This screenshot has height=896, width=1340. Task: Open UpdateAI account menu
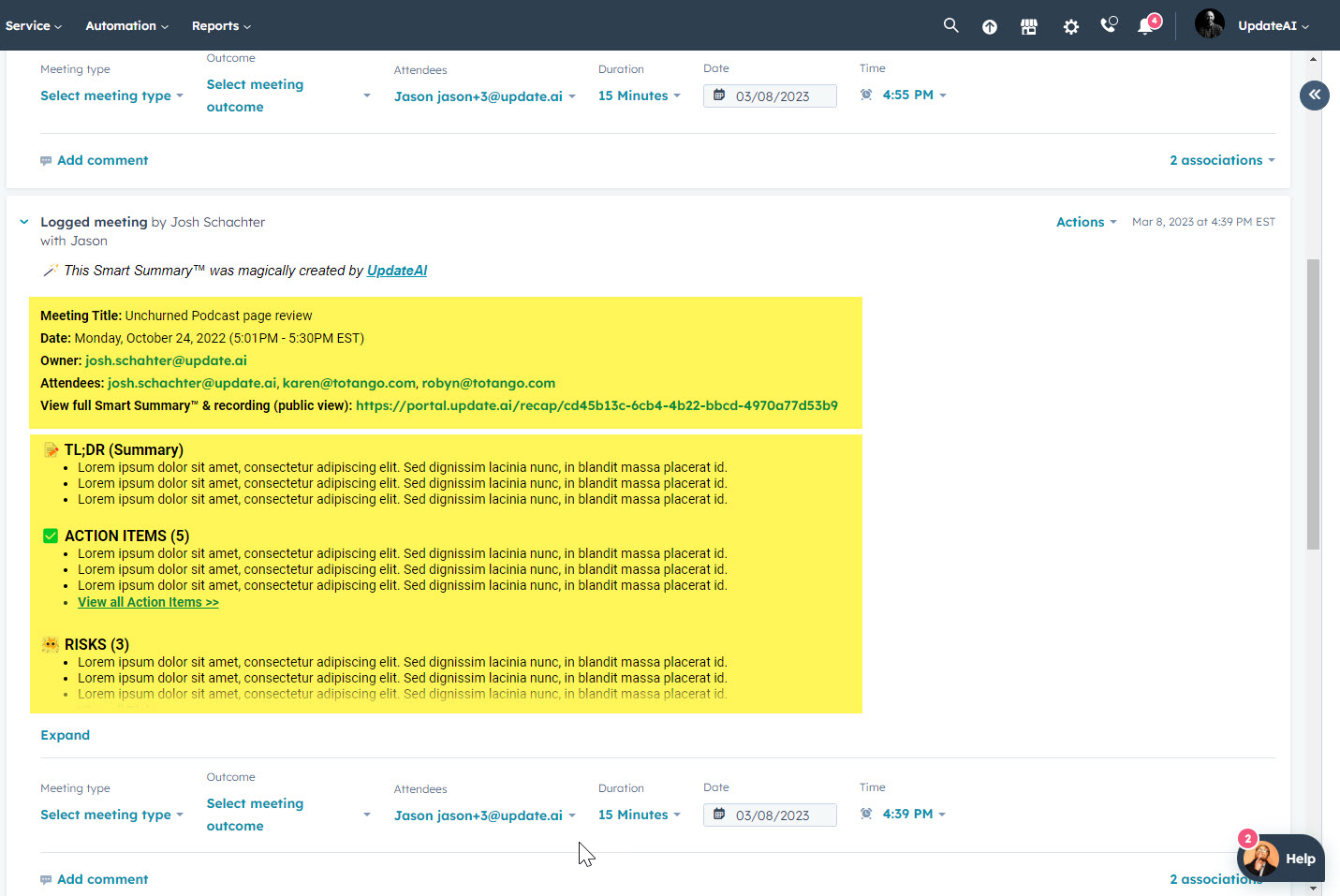1274,25
